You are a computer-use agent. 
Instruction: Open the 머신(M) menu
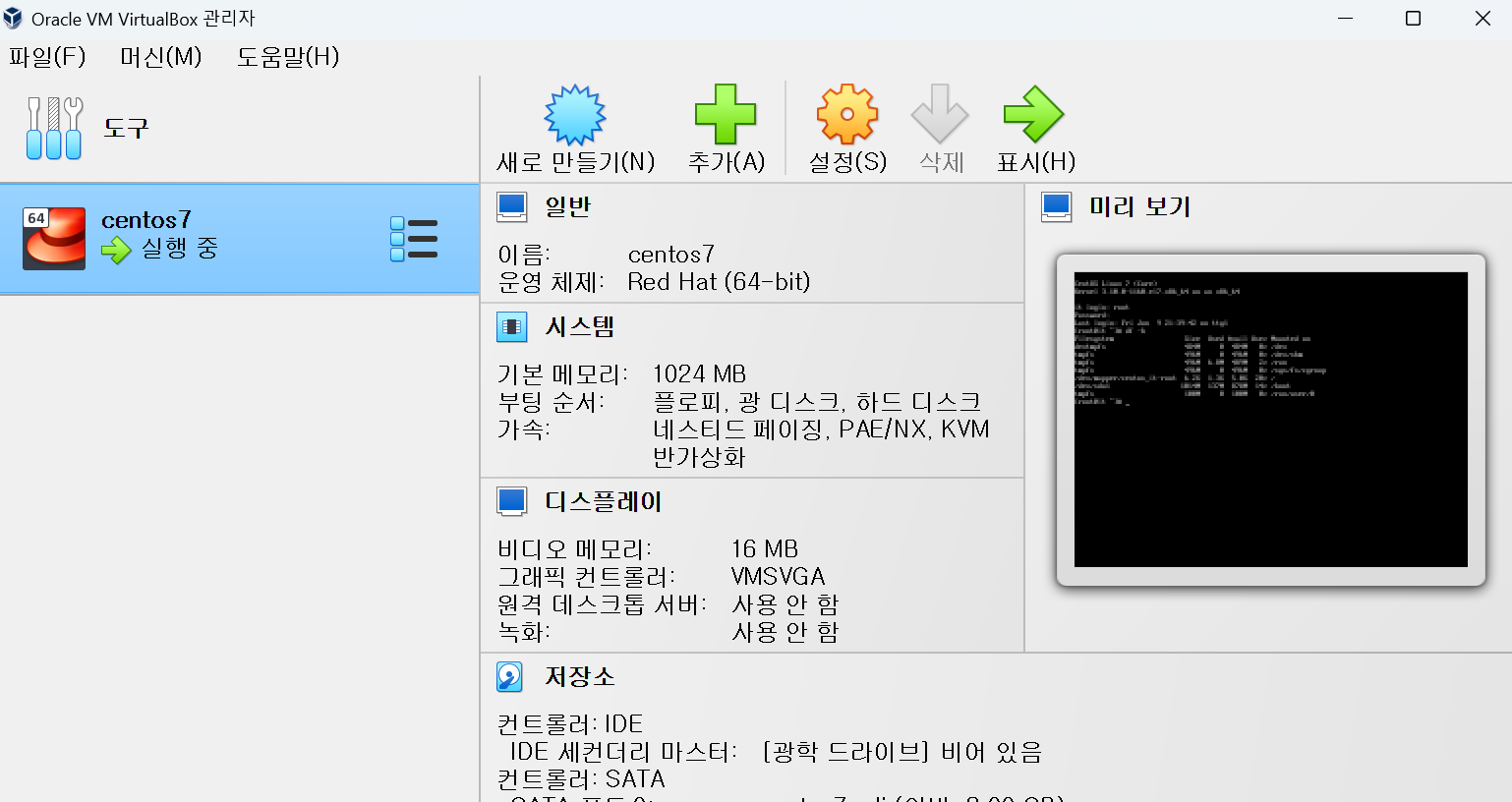tap(160, 57)
